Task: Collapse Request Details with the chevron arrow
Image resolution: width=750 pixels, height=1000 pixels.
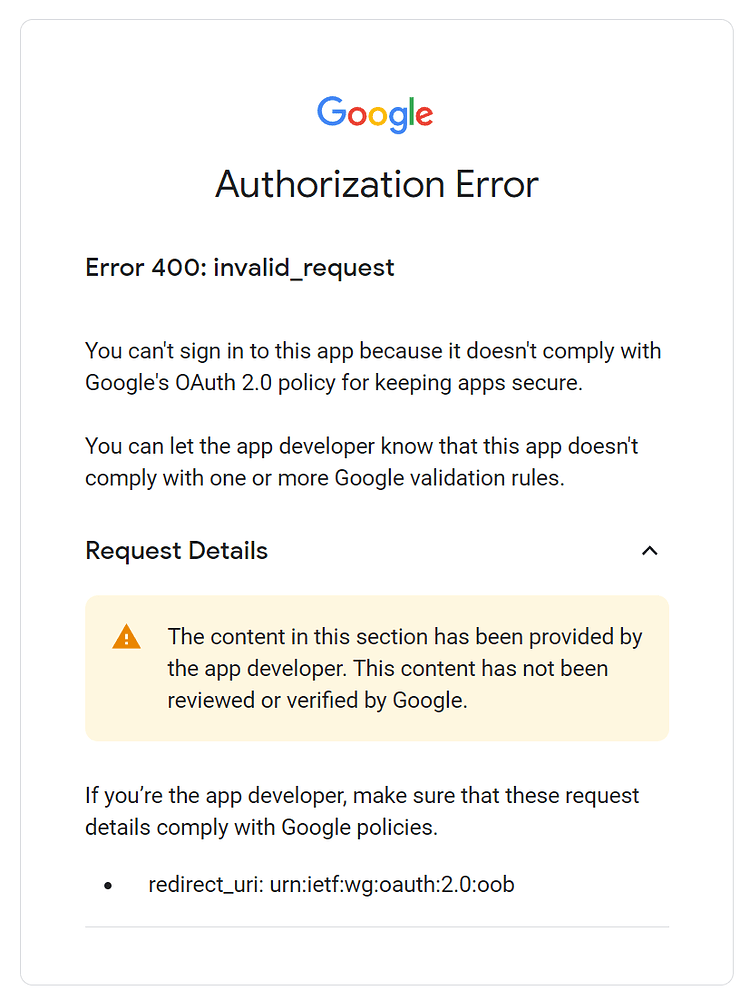Action: pyautogui.click(x=650, y=551)
